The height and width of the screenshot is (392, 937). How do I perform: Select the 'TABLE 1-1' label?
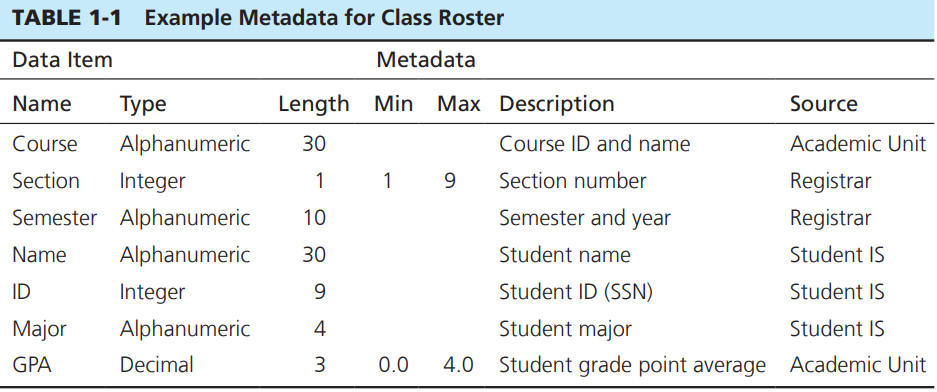[x=67, y=18]
